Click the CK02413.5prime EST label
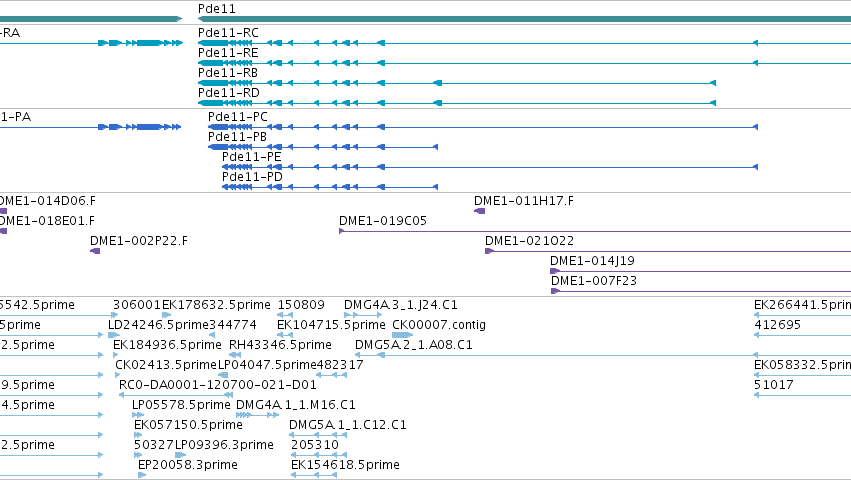This screenshot has width=851, height=480. pyautogui.click(x=166, y=365)
